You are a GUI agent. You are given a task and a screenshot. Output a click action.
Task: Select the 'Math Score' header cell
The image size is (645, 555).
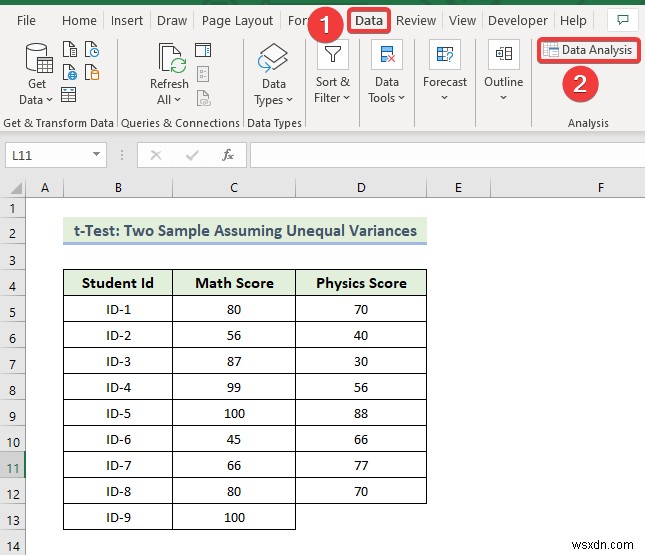(x=234, y=283)
